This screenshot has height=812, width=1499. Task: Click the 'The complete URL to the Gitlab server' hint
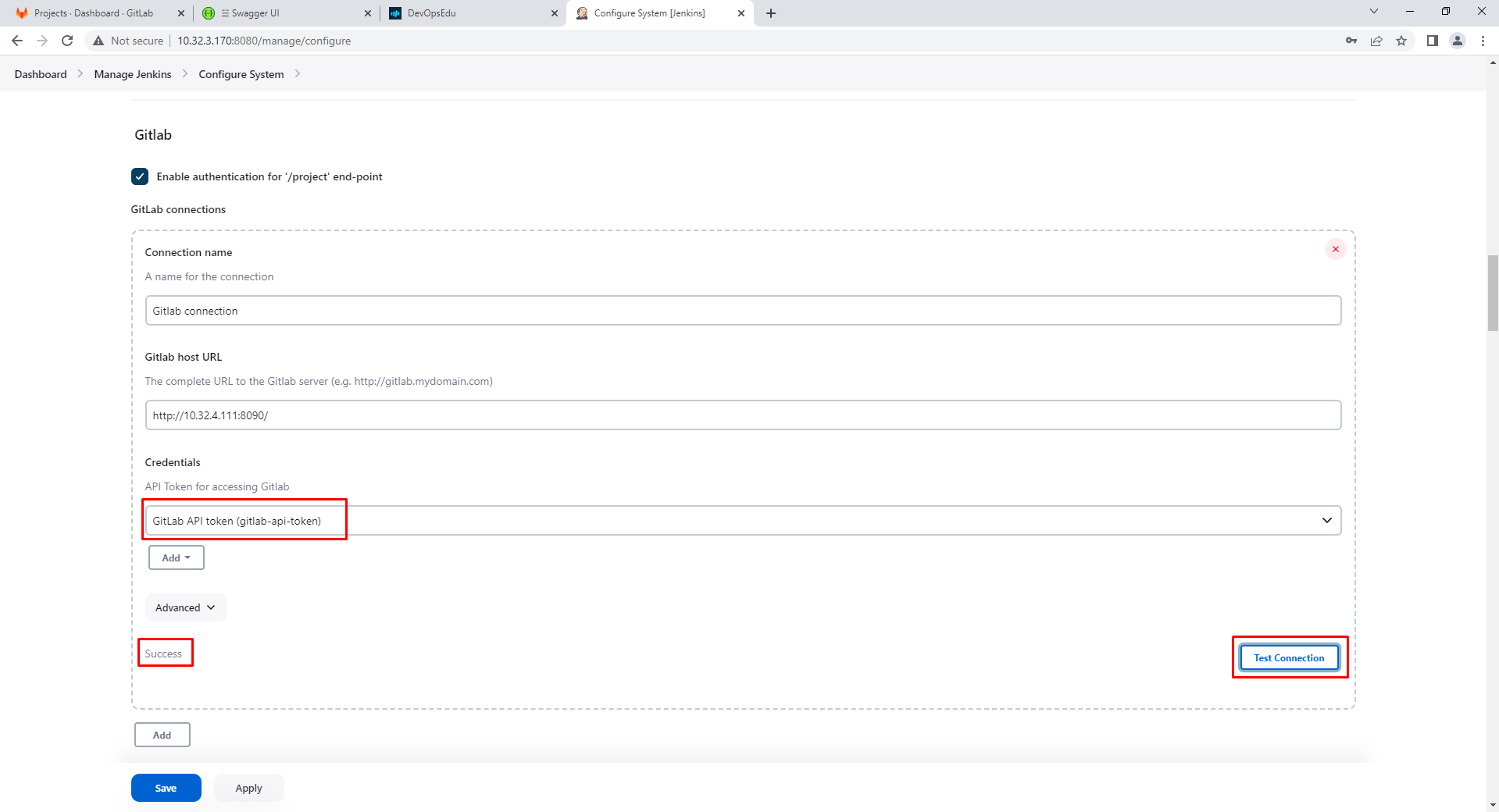coord(319,381)
